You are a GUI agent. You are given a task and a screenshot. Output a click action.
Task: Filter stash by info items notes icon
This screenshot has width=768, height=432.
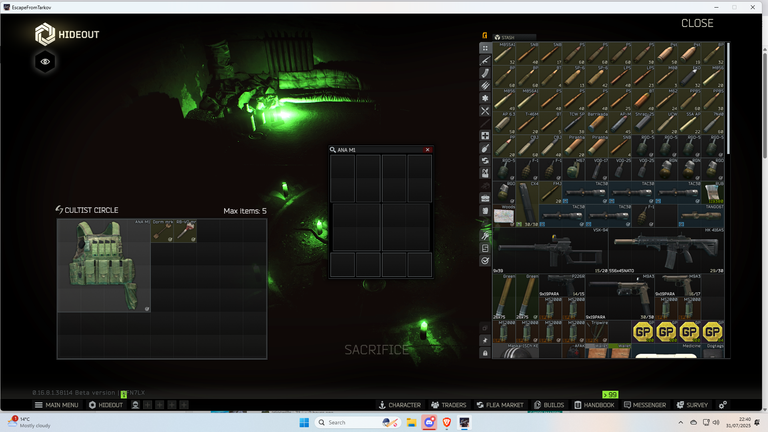tap(485, 211)
